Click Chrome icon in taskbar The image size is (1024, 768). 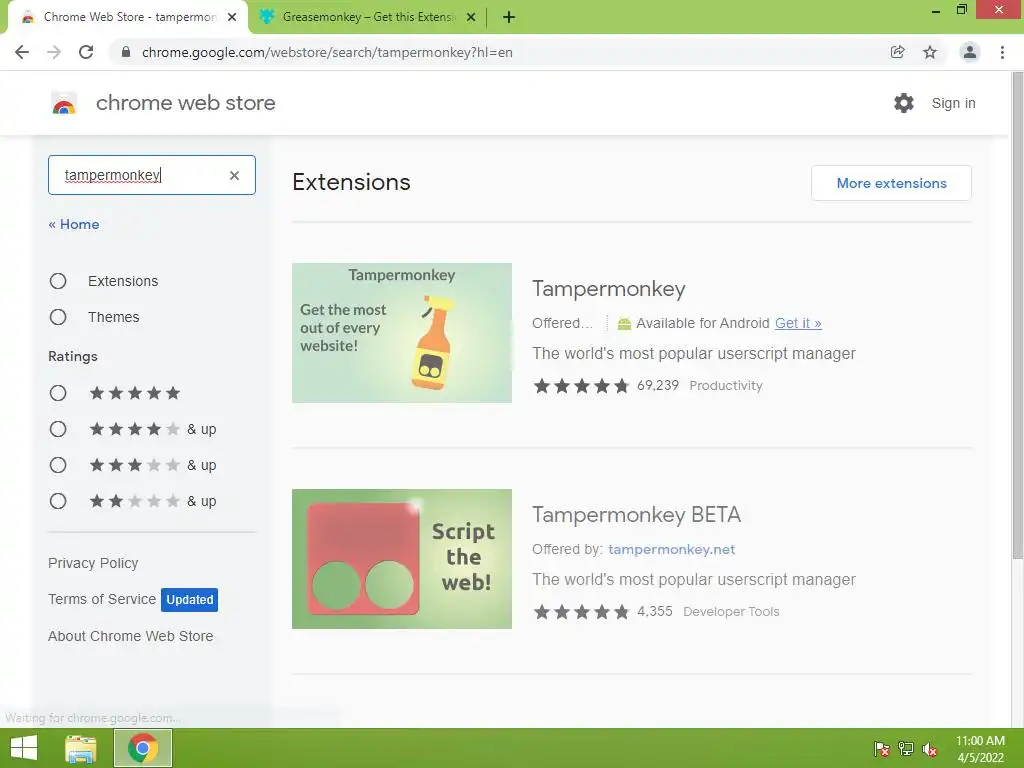pyautogui.click(x=143, y=748)
